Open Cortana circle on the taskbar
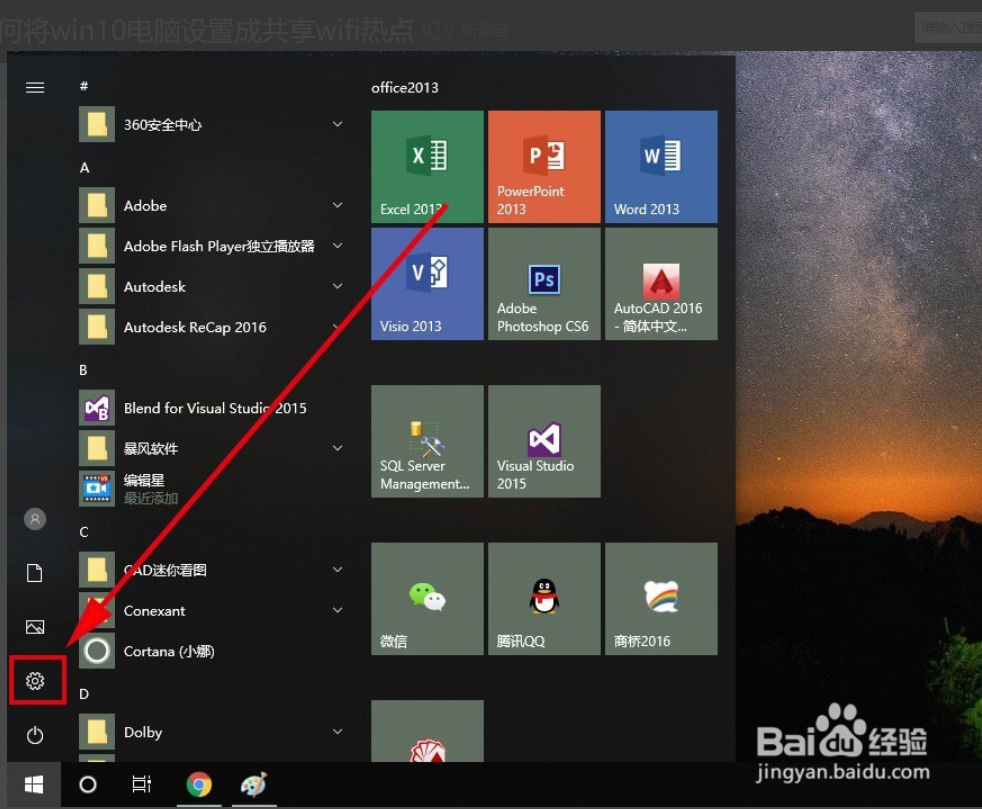Viewport: 982px width, 809px height. [88, 785]
